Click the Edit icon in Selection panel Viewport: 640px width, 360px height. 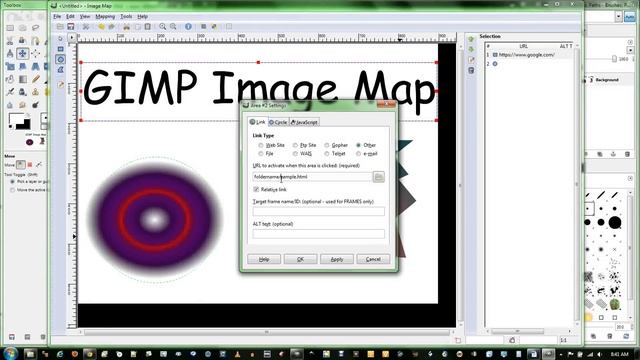point(471,60)
